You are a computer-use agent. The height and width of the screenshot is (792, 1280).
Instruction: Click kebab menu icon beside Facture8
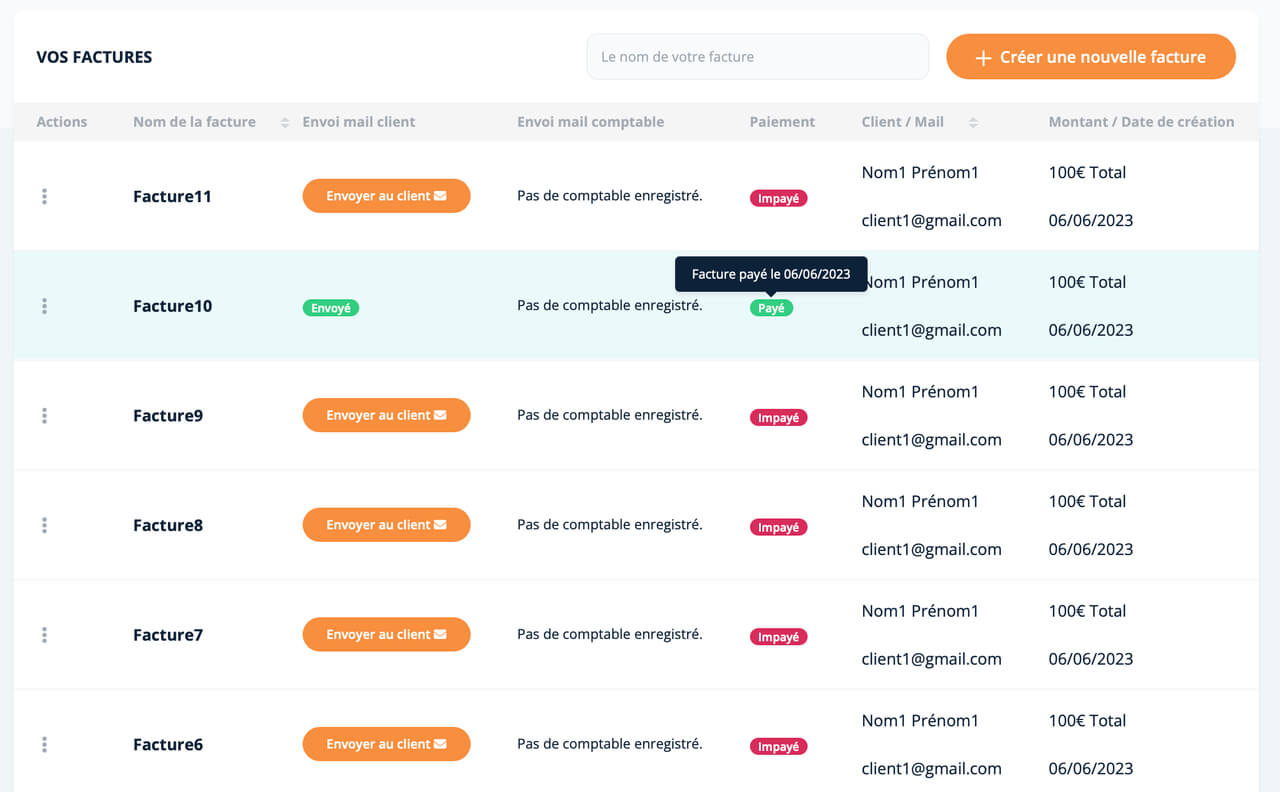(44, 525)
